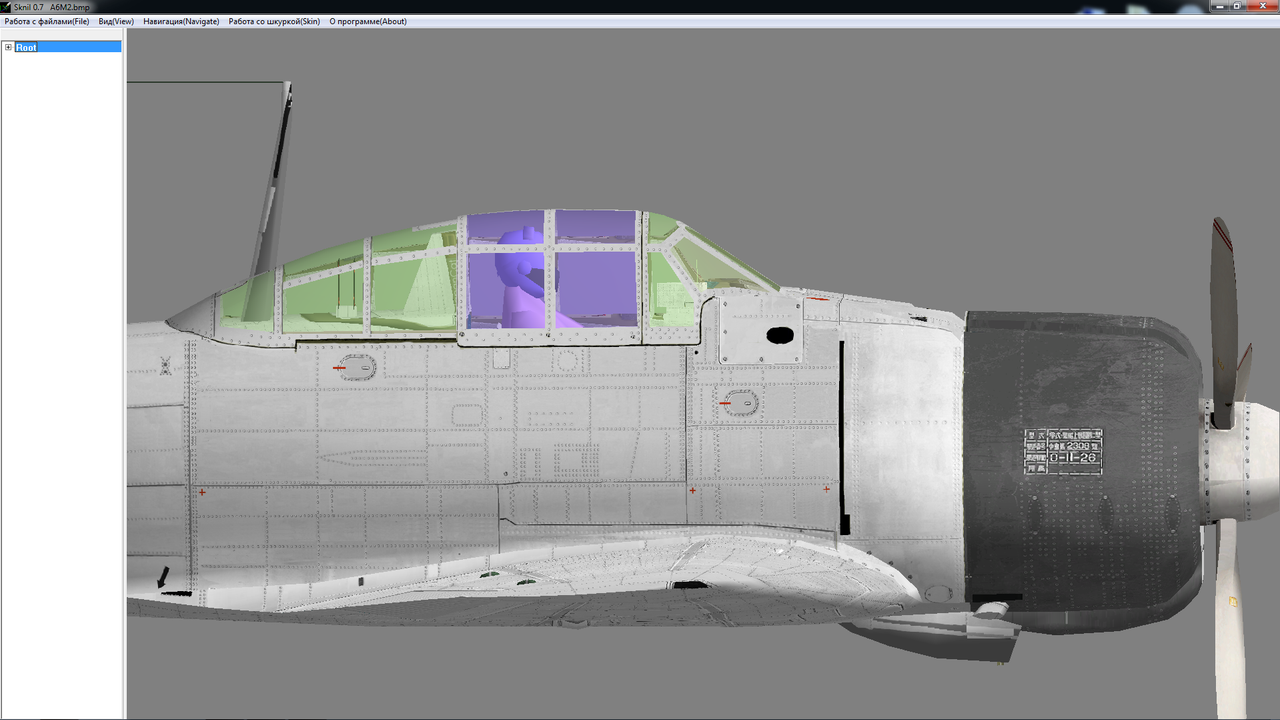This screenshot has width=1280, height=720.
Task: Open the О программе (About) menu
Action: point(368,21)
